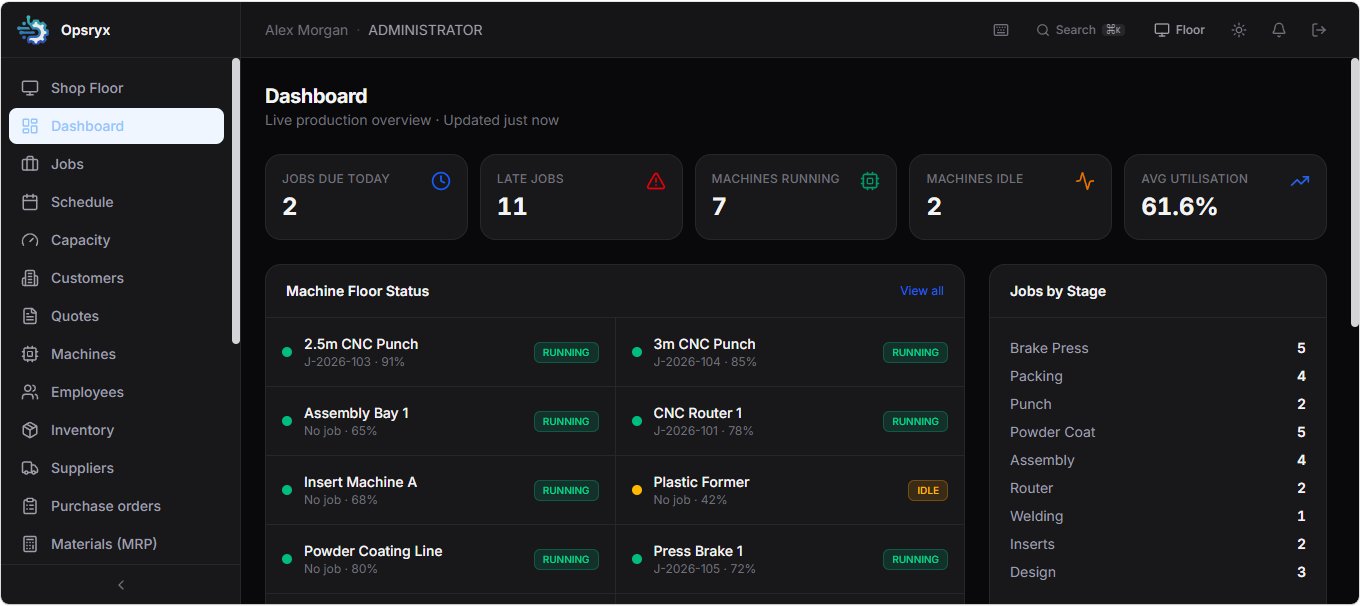Screen dimensions: 1360x606
Task: Open the Jobs Due Today card
Action: point(366,197)
